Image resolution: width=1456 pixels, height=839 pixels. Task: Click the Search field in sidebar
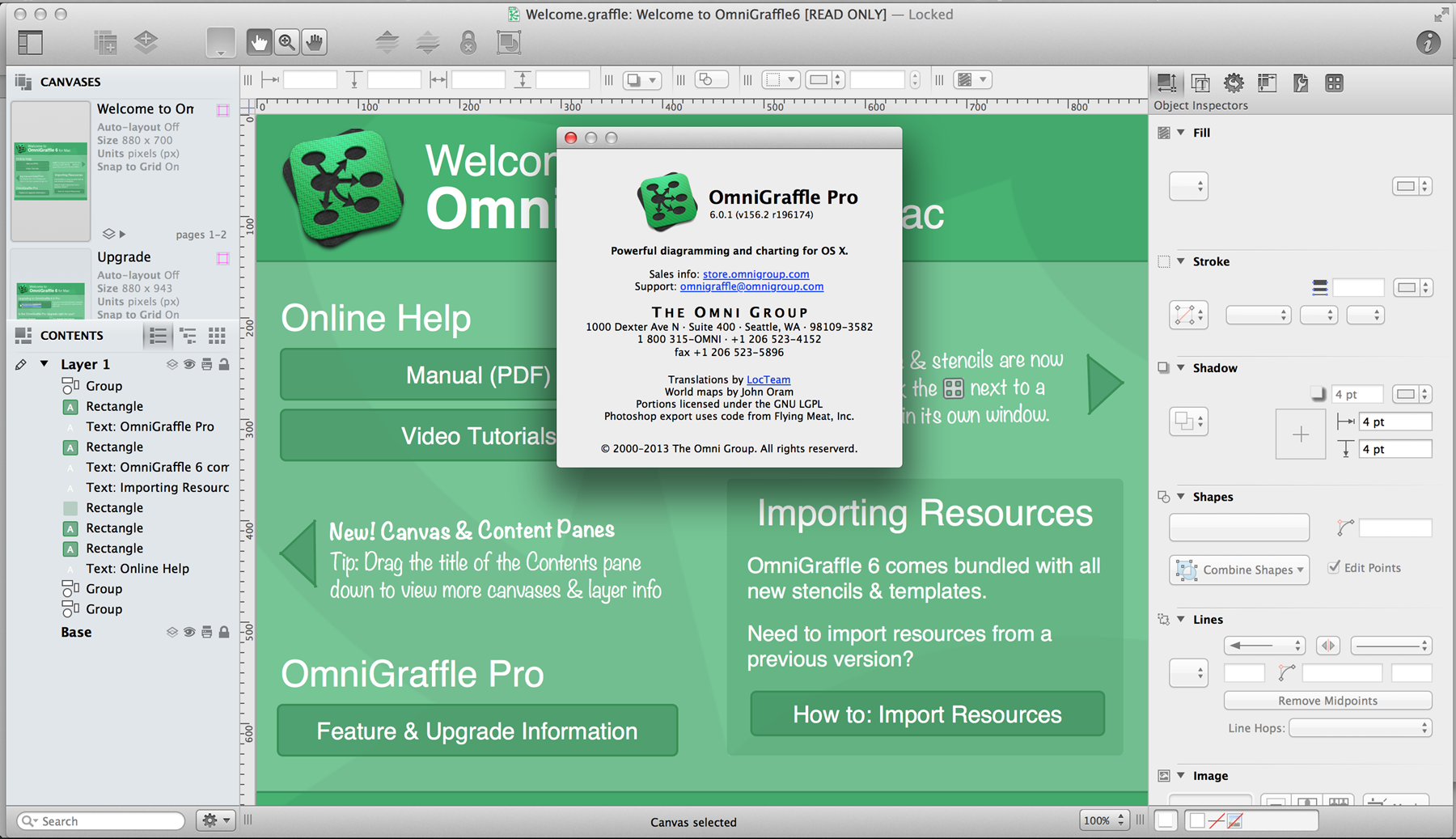point(101,820)
